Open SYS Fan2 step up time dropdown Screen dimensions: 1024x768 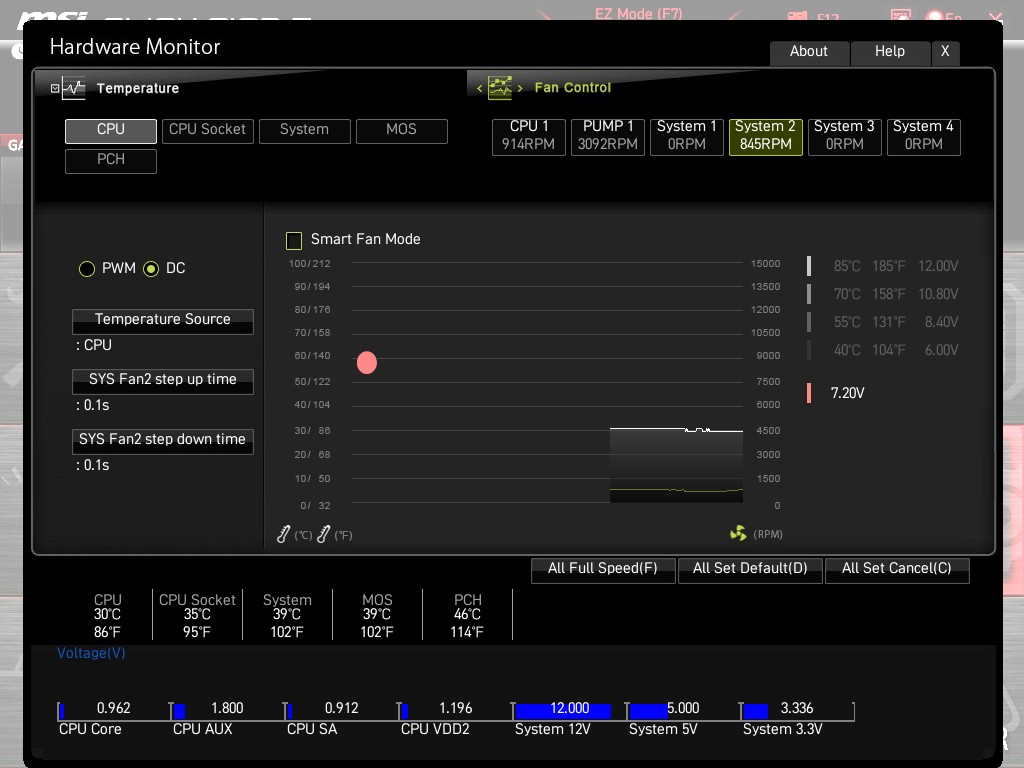tap(162, 381)
